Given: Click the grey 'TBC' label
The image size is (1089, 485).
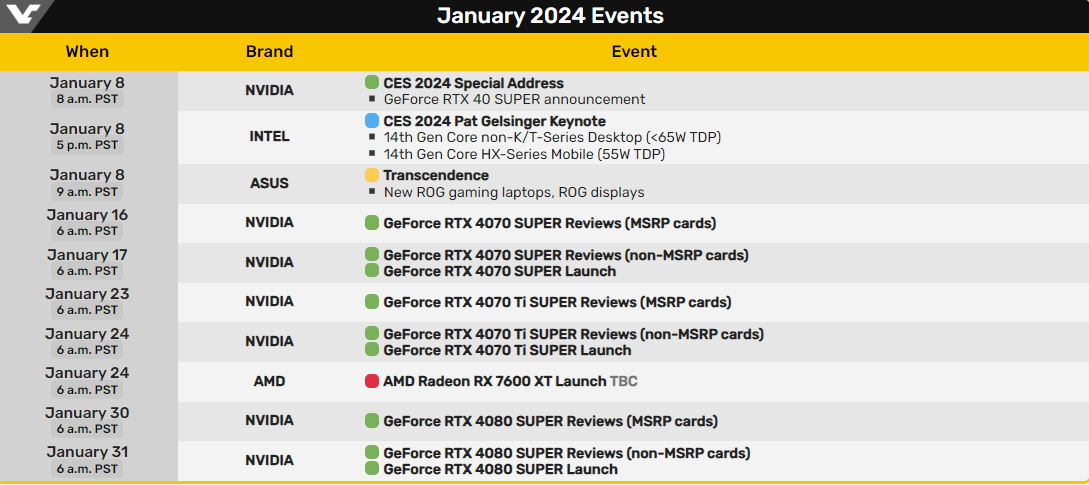Looking at the screenshot, I should tap(624, 381).
